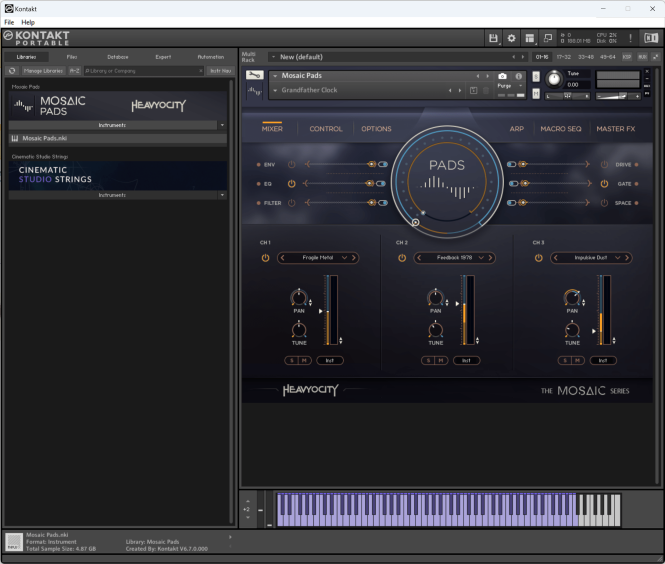Screen dimensions: 665x564
Task: Click the delete snapshot trash icon
Action: 486,90
